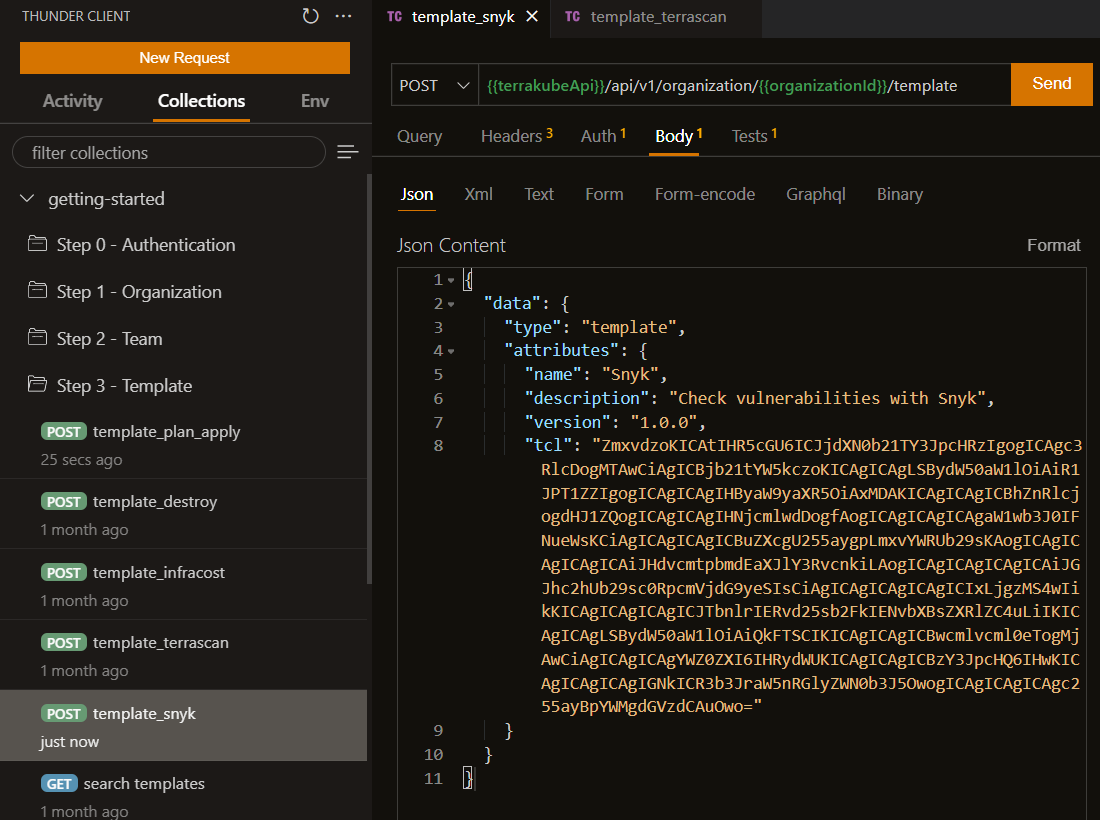Collapse Step 3 - Template folder
1100x820 pixels.
(123, 386)
